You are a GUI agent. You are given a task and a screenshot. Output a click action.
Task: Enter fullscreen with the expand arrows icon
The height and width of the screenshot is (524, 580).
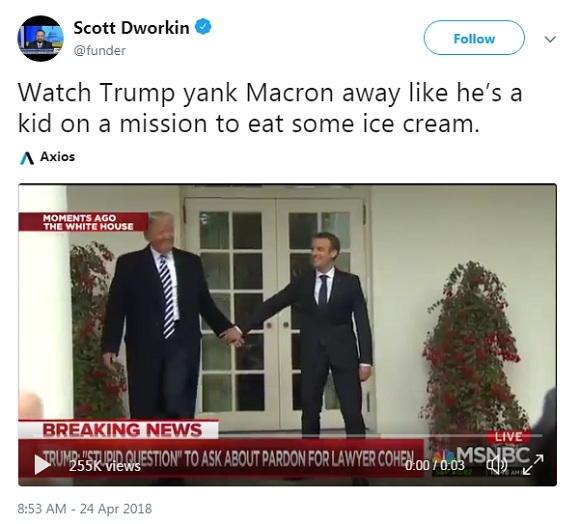[533, 464]
